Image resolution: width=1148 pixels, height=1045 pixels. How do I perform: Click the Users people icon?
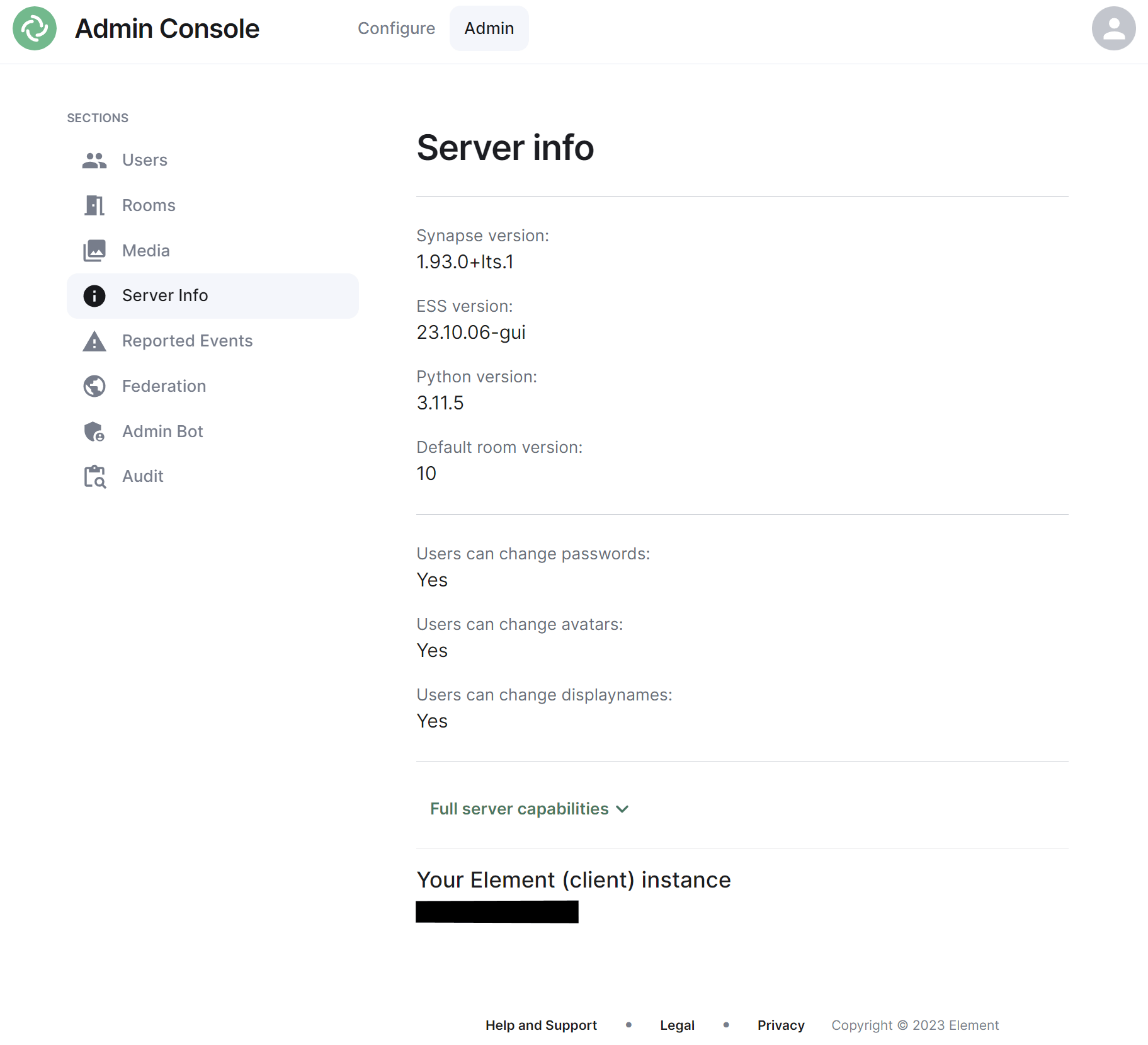point(94,161)
